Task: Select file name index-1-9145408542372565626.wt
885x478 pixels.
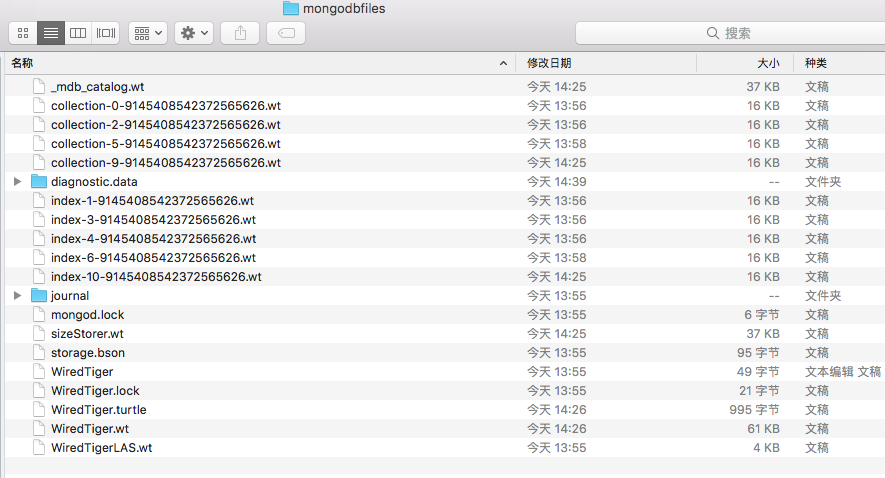Action: pos(152,201)
